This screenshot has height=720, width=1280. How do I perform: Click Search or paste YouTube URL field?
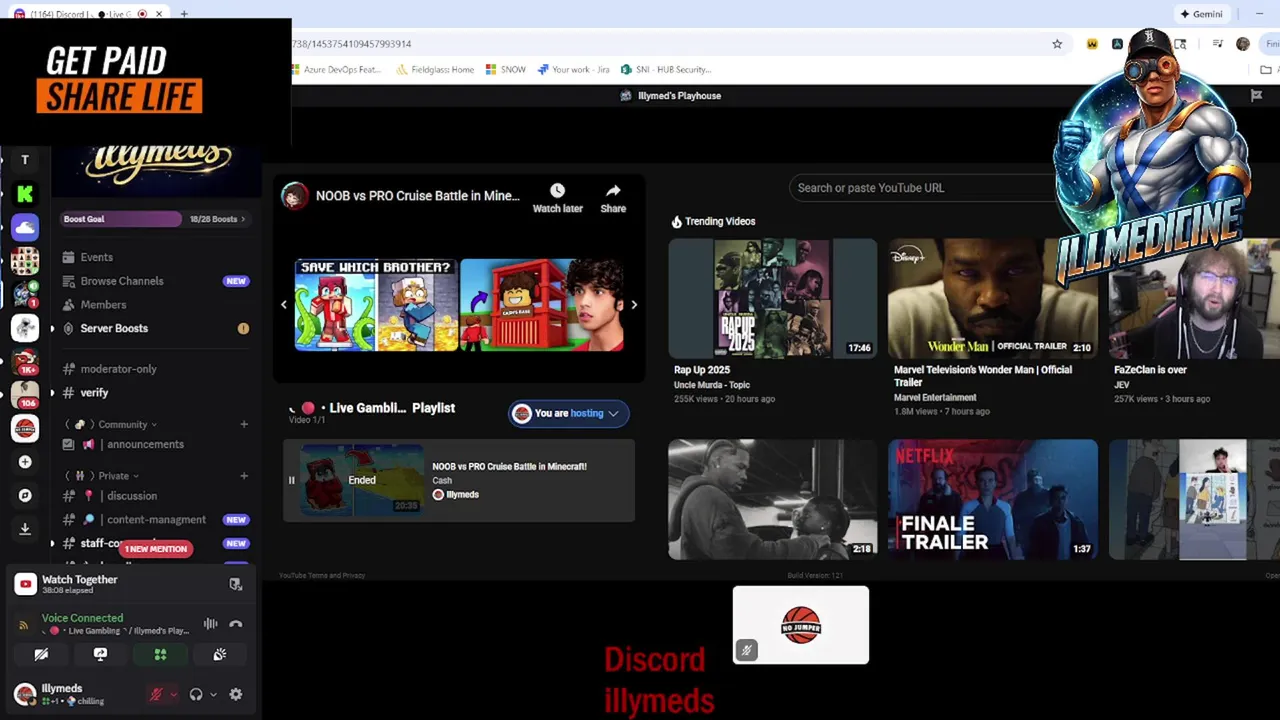tap(925, 188)
